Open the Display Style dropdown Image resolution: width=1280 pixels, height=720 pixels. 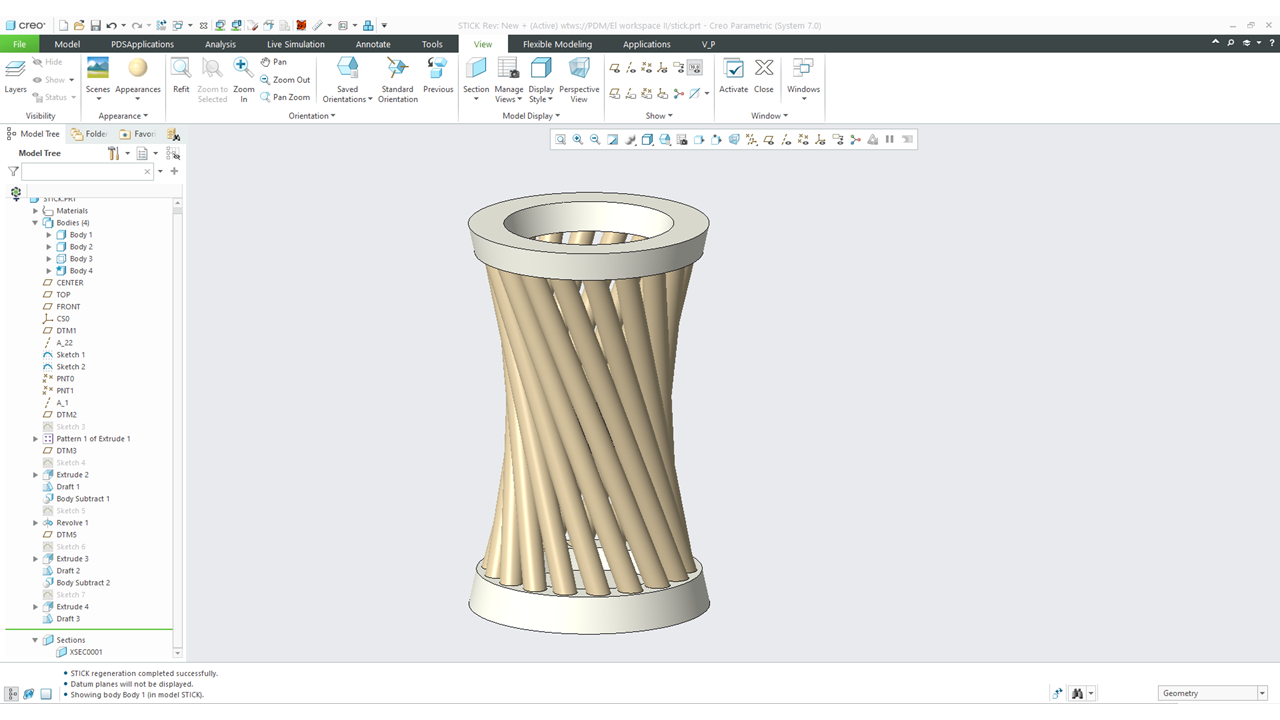[541, 80]
